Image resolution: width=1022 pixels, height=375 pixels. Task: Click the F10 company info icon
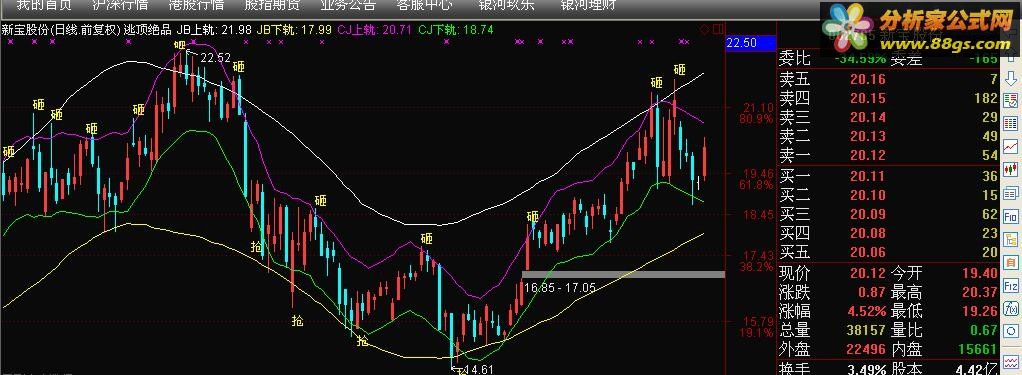click(1011, 217)
